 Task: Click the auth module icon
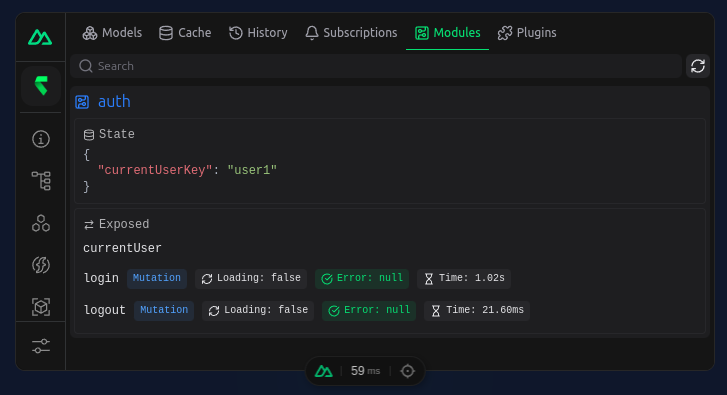tap(82, 102)
